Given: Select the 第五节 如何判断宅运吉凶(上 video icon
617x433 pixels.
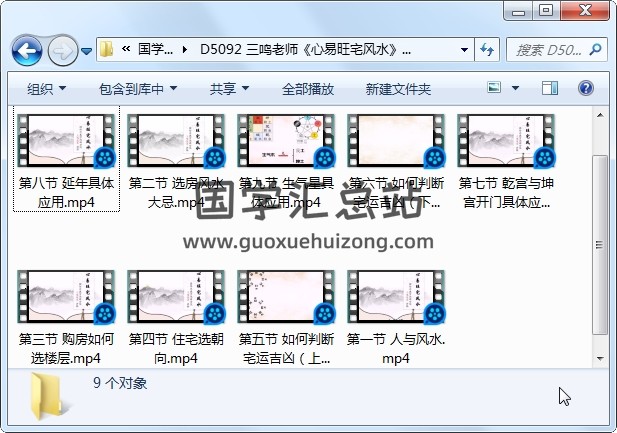Looking at the screenshot, I should click(x=286, y=296).
